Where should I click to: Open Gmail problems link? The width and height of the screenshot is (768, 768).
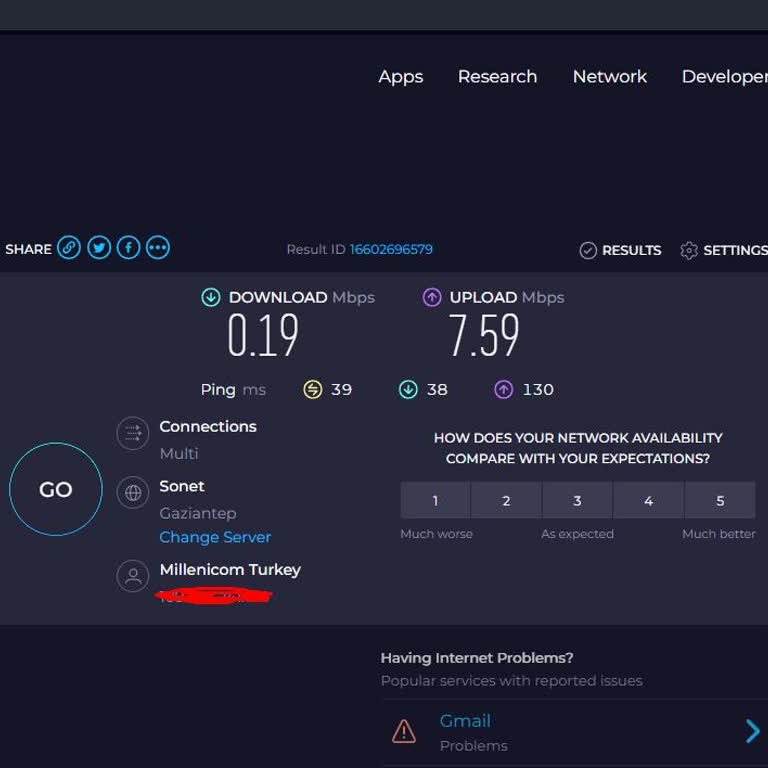coord(465,721)
